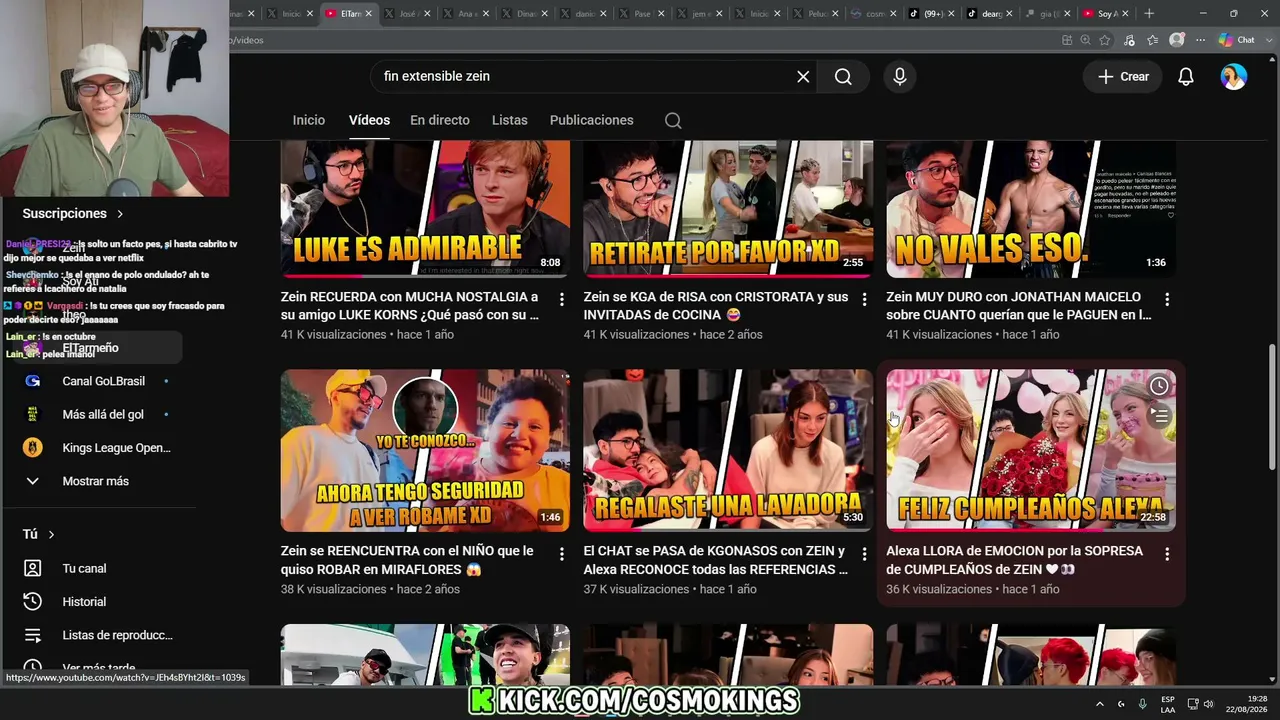Open the system volume control
Viewport: 1280px width, 720px height.
[1207, 704]
